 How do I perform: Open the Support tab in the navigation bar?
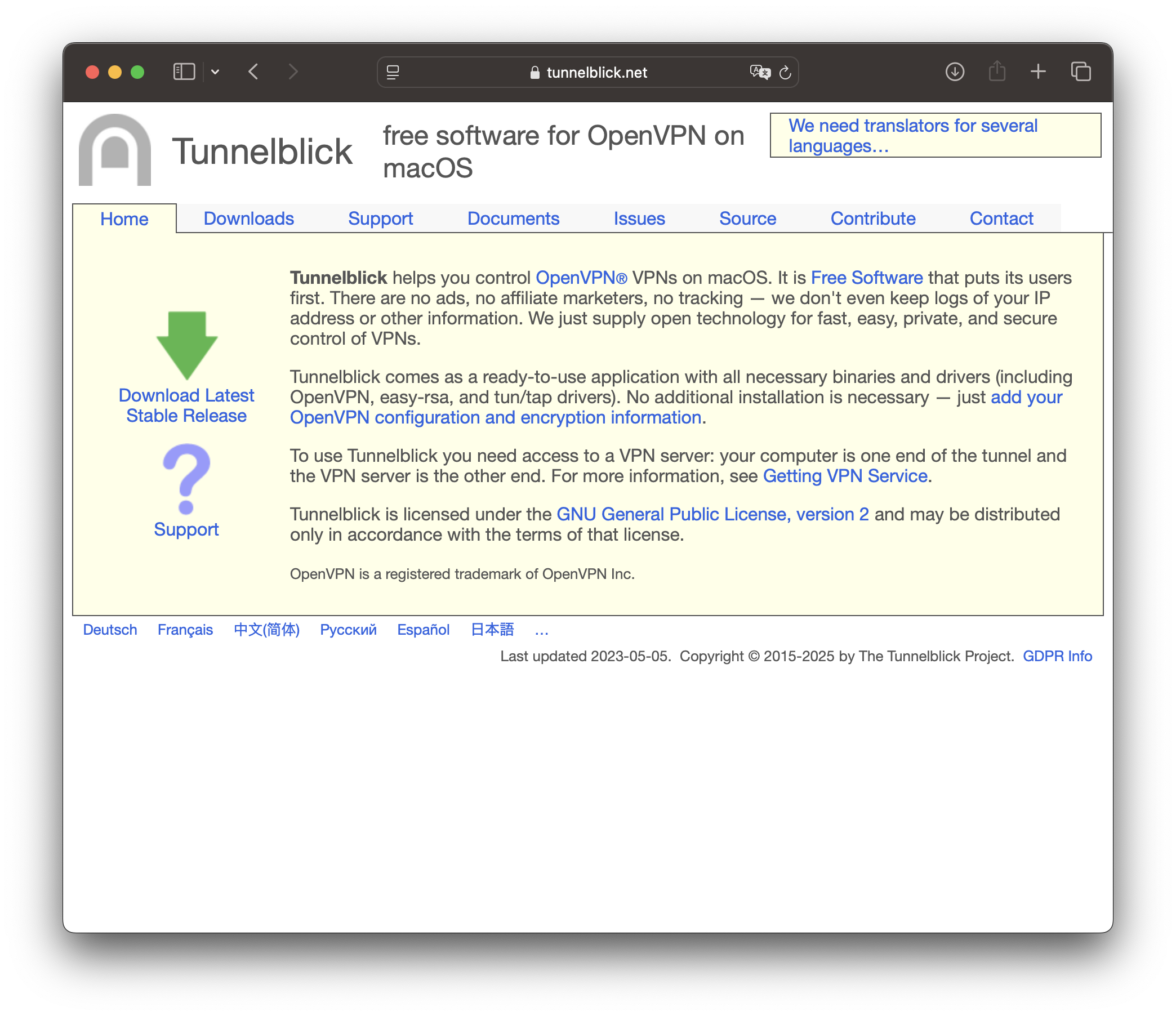[x=380, y=219]
